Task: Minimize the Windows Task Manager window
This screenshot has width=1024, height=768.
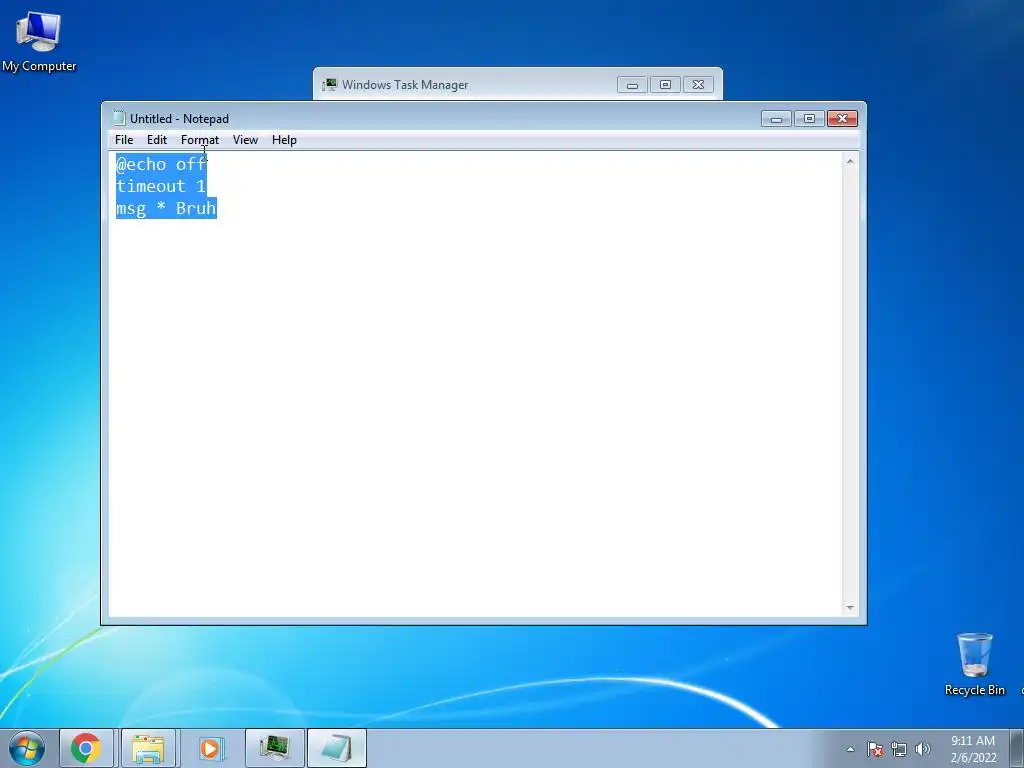Action: coord(632,85)
